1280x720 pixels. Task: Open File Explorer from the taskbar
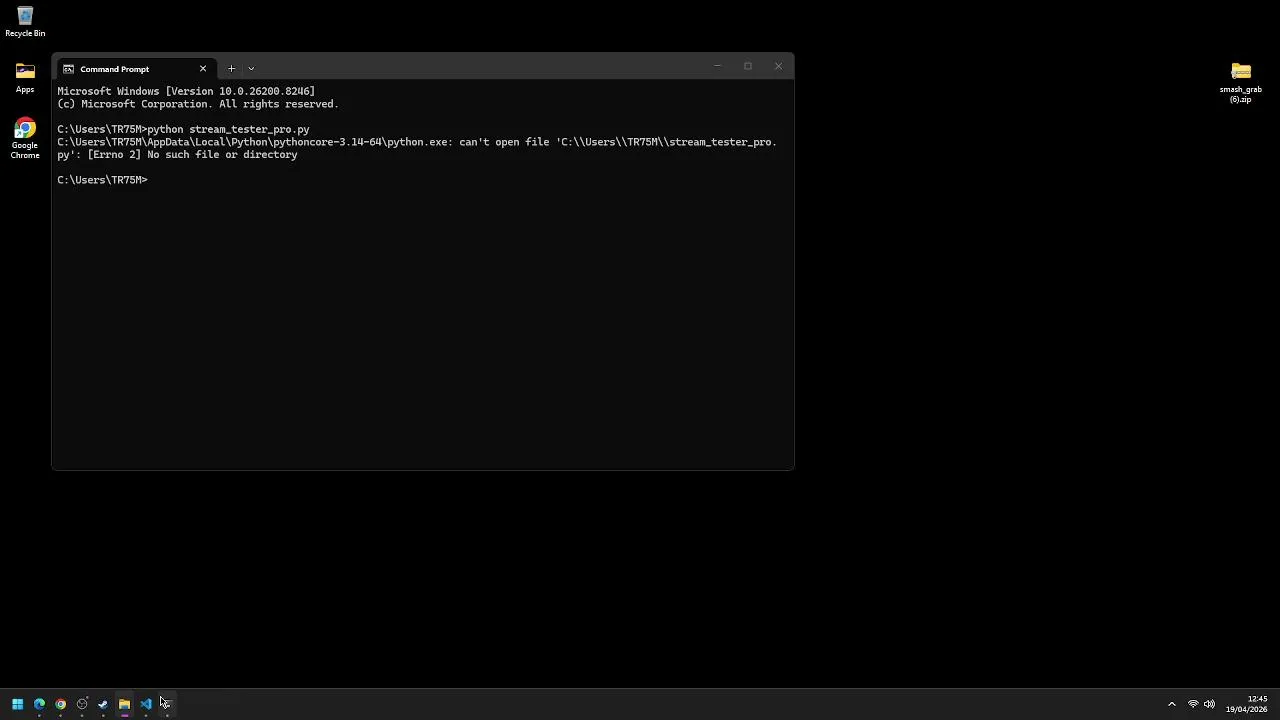124,704
